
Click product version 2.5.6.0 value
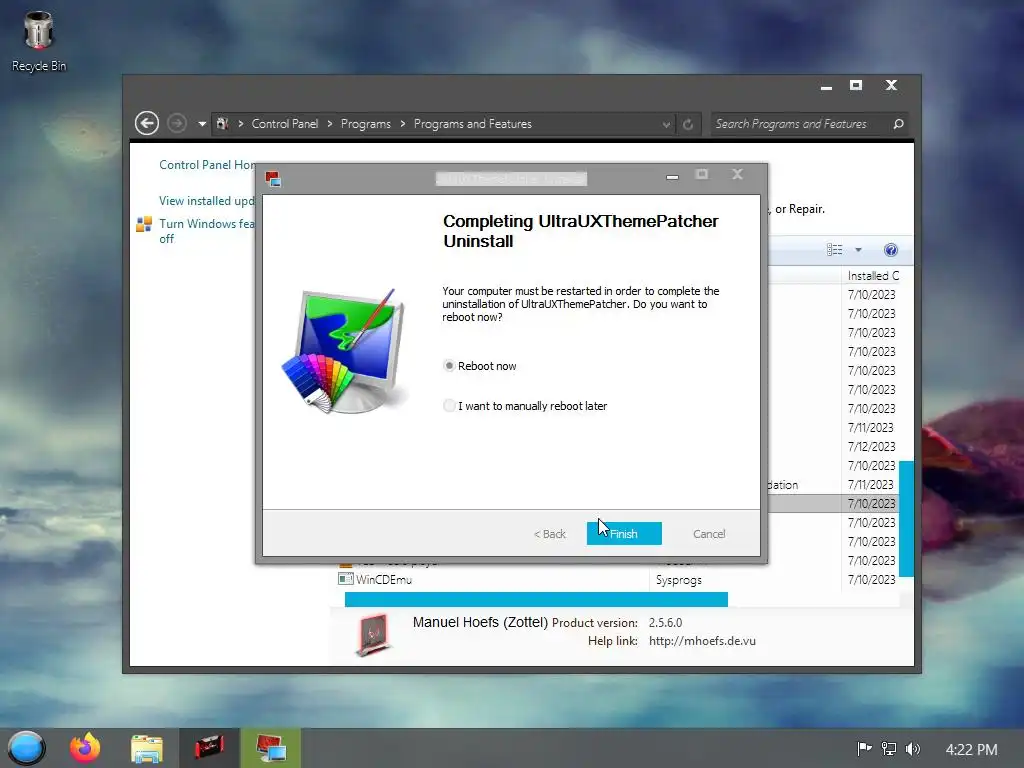(665, 622)
